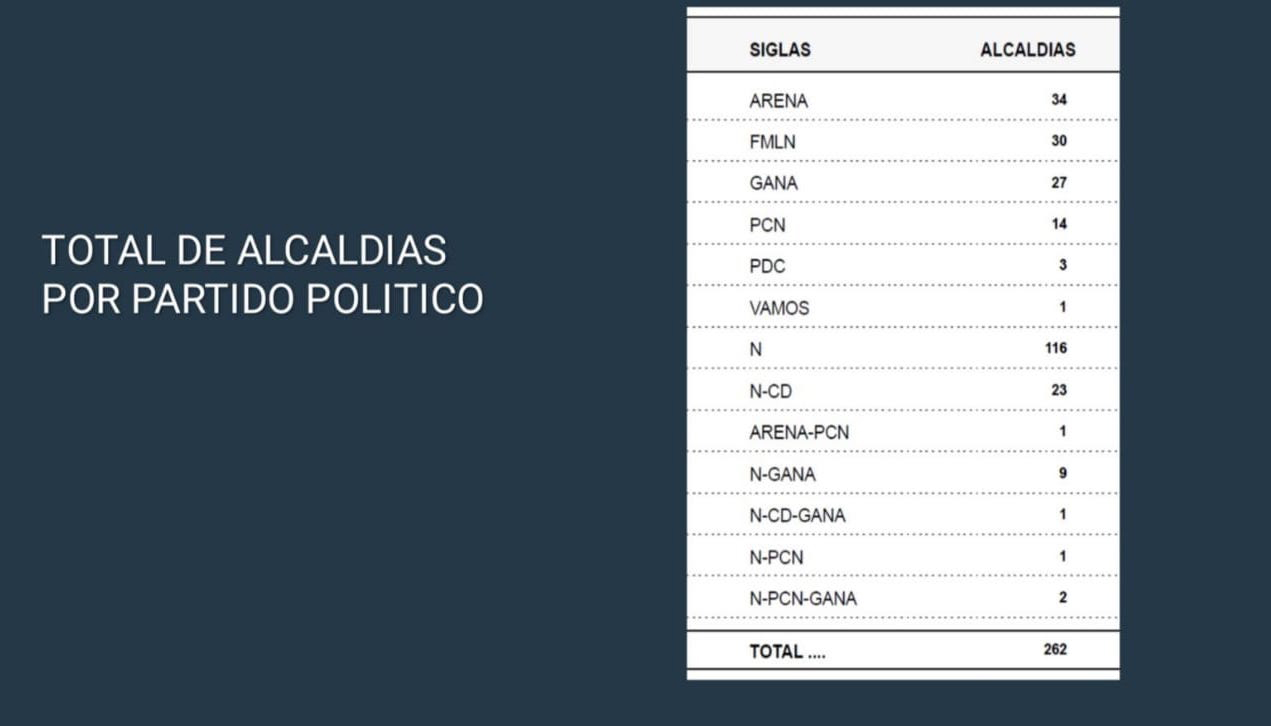Screen dimensions: 1271x726
Task: Click the FMLN value 30
Action: click(1058, 141)
